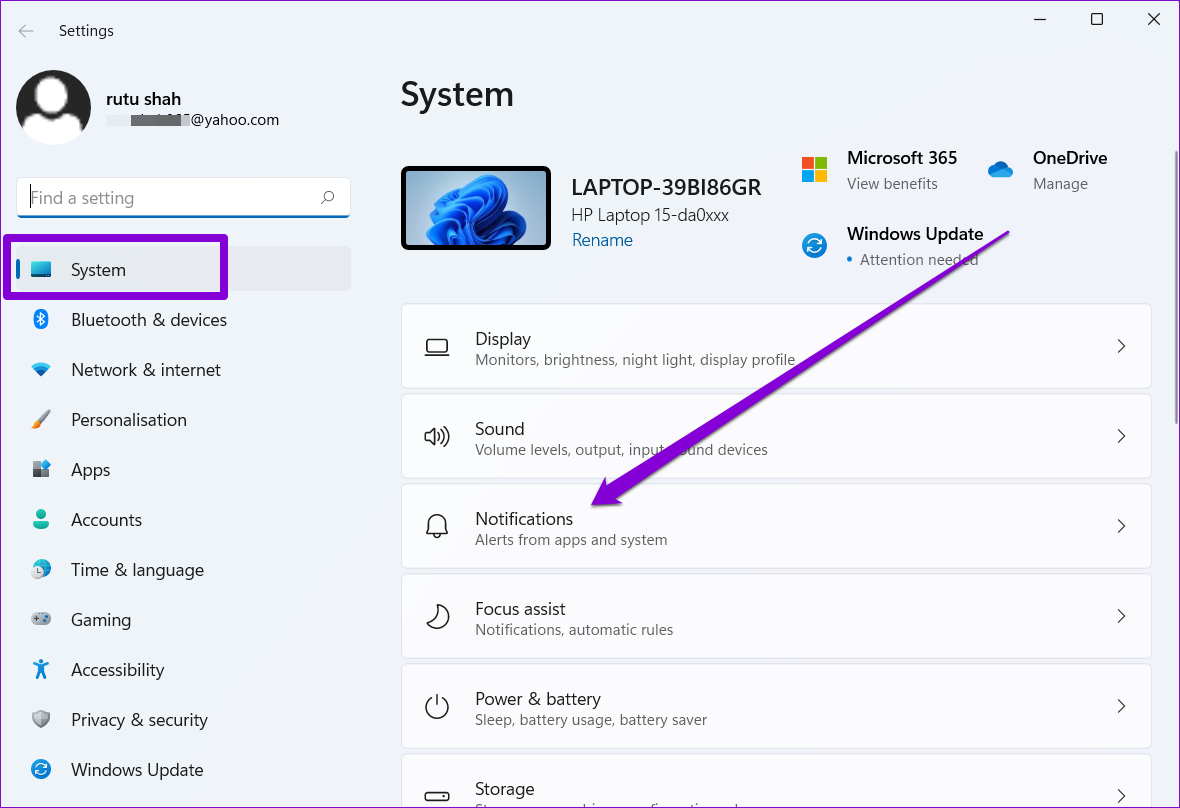Open Time & language settings
Viewport: 1180px width, 808px height.
click(x=183, y=570)
